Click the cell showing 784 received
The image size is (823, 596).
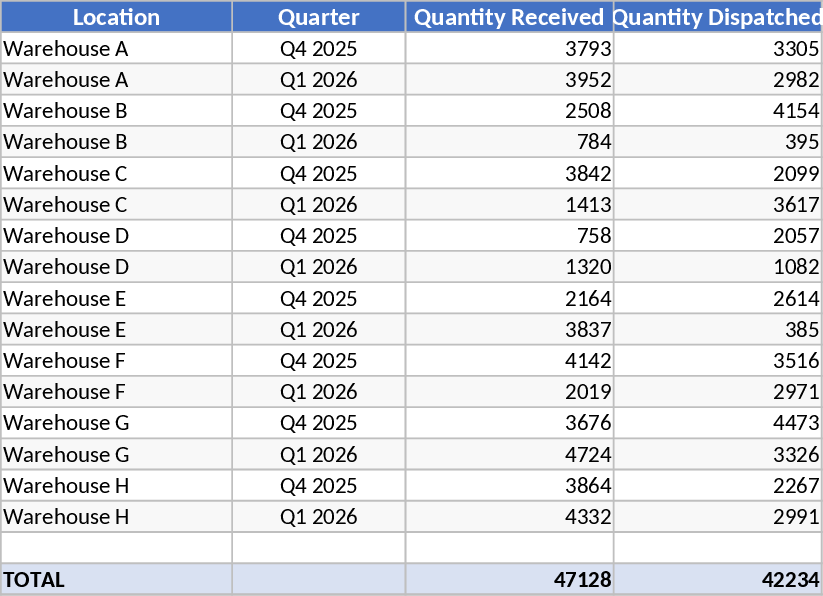[x=509, y=142]
